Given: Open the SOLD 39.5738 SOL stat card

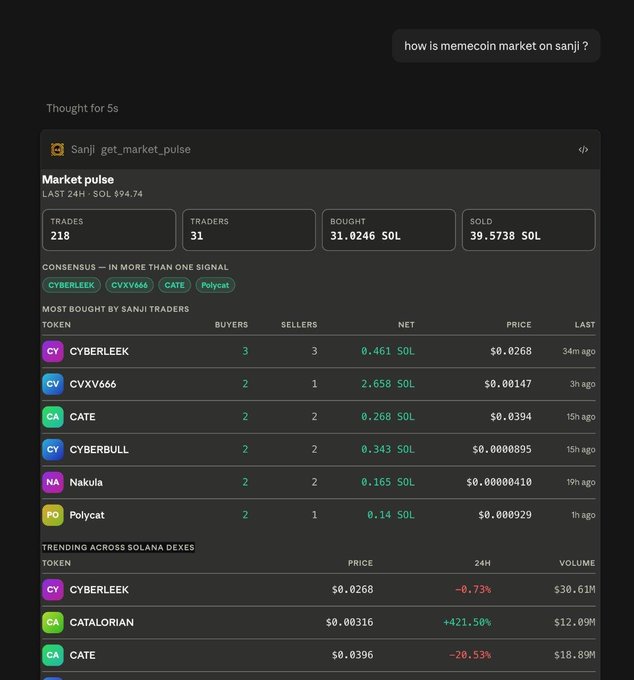Looking at the screenshot, I should point(529,230).
